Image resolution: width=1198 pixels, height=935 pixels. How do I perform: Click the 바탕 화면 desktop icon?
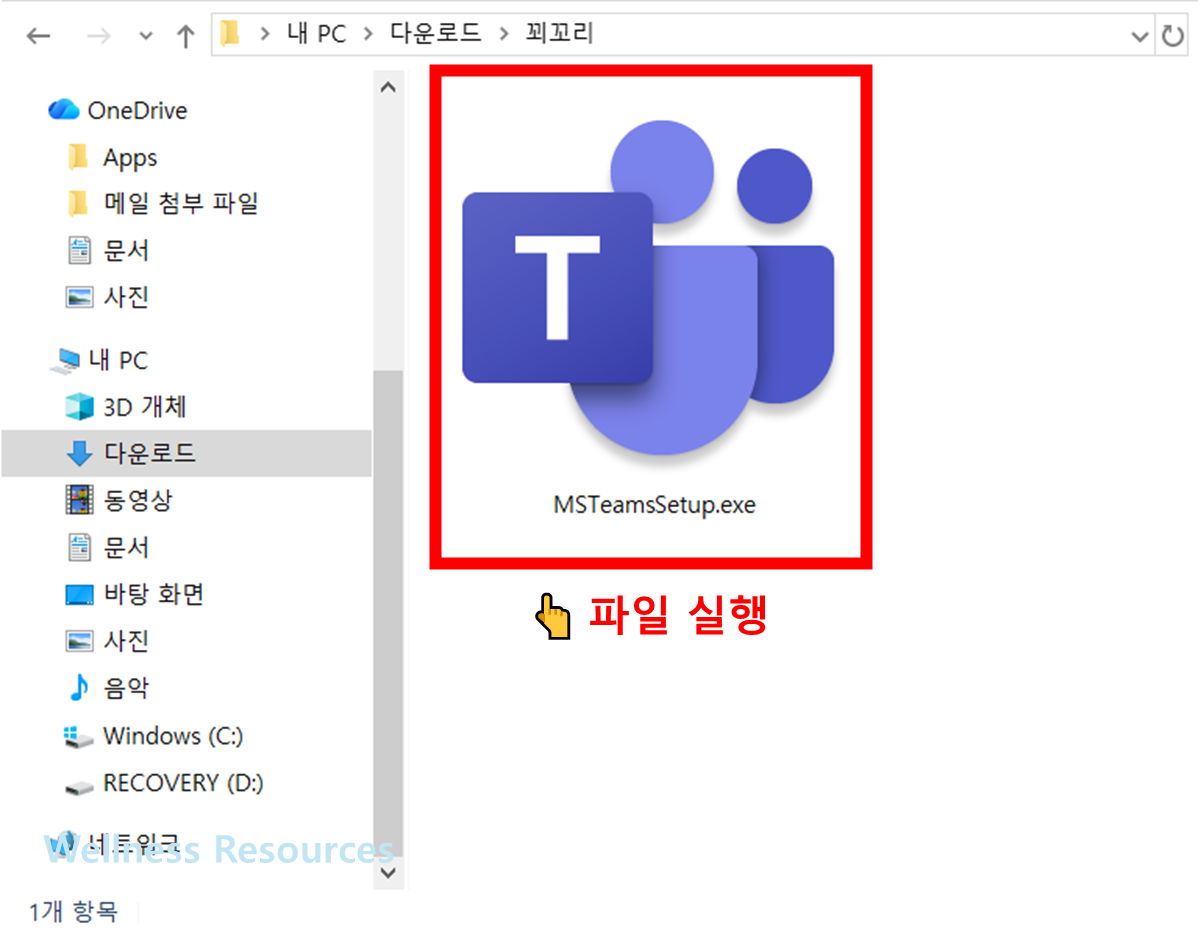79,594
